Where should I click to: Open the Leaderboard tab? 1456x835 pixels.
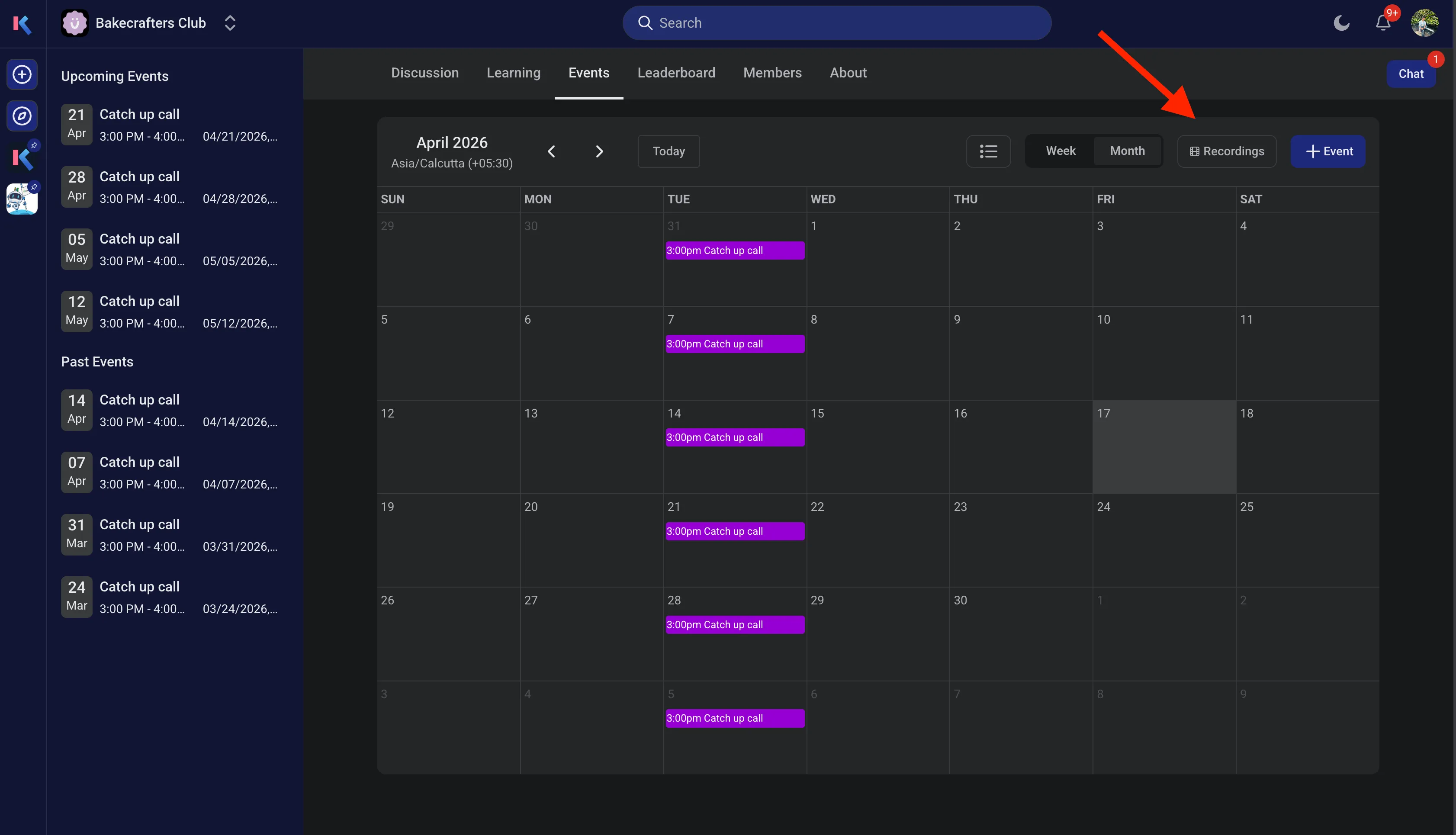coord(676,73)
